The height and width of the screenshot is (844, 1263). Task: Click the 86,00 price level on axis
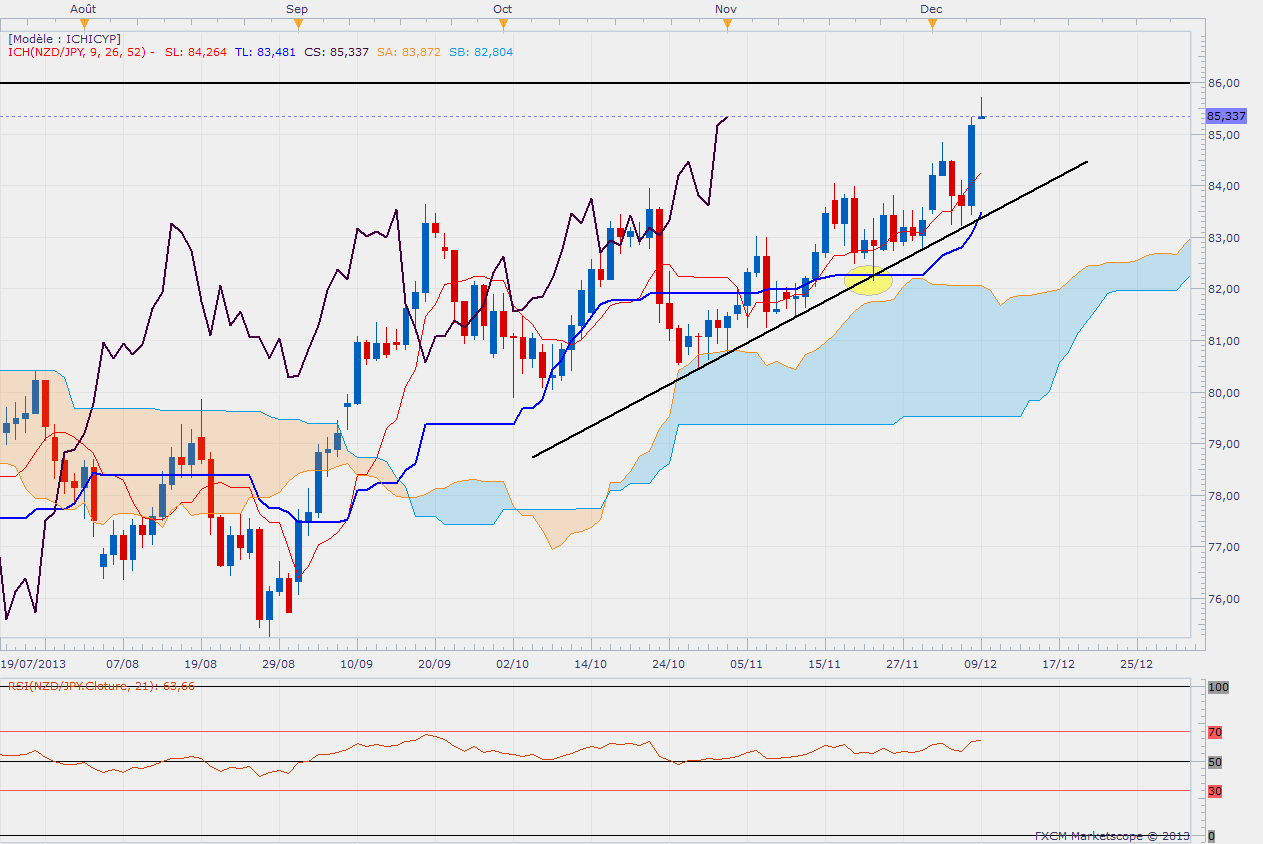coord(1224,83)
